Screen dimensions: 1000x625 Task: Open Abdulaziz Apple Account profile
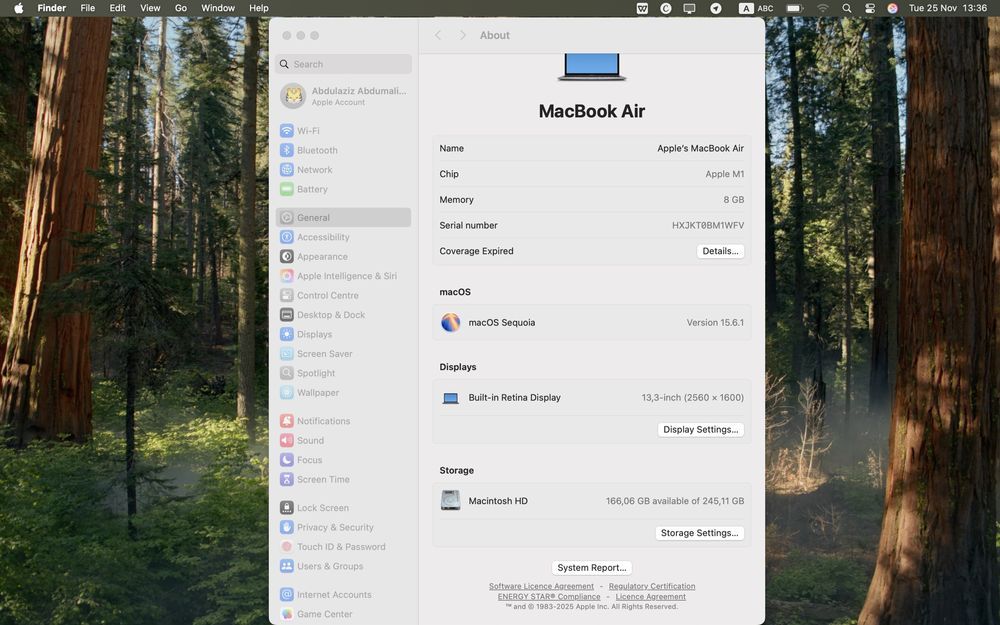[x=344, y=96]
